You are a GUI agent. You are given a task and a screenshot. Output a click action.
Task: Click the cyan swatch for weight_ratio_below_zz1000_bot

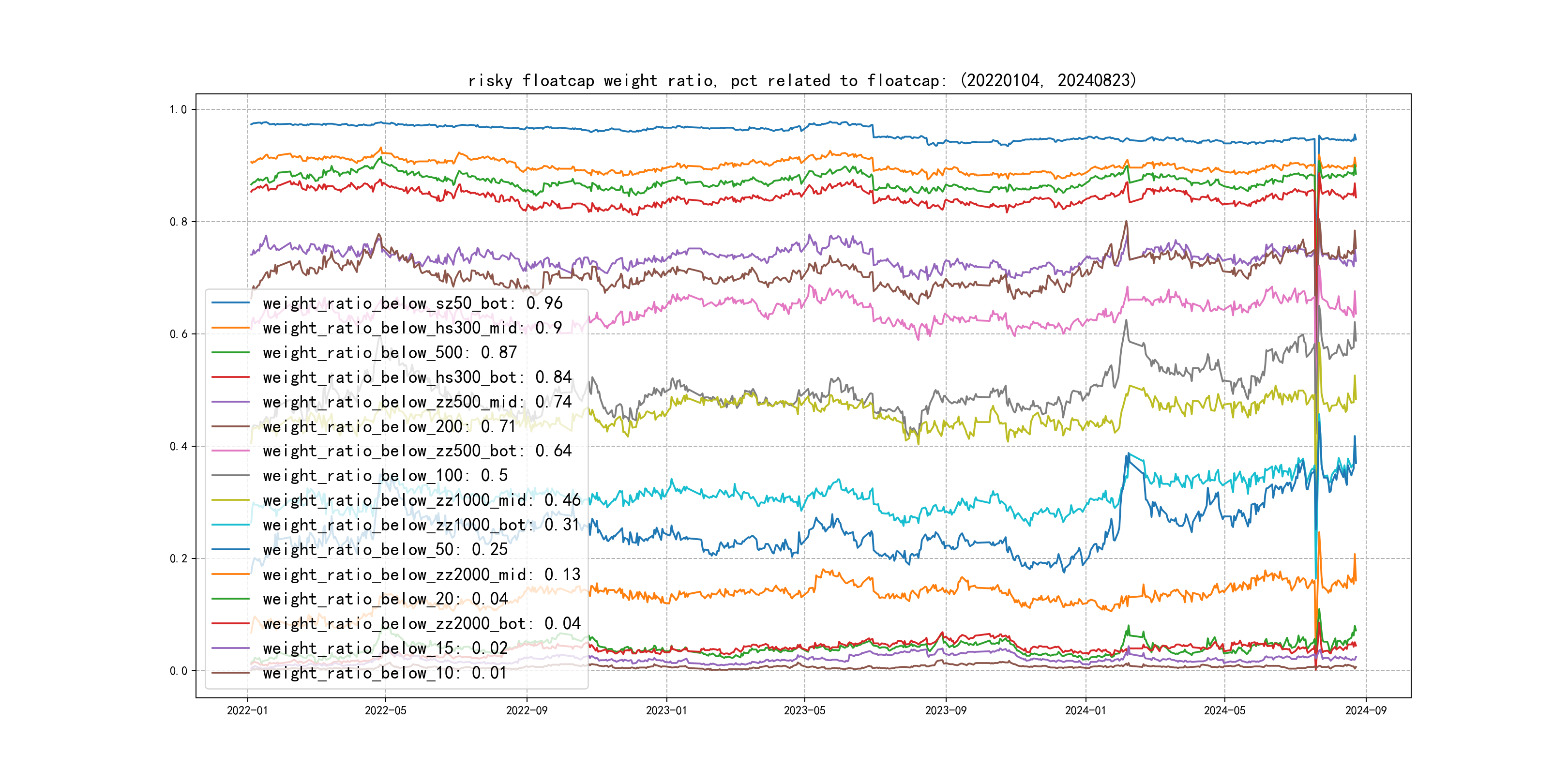point(231,525)
